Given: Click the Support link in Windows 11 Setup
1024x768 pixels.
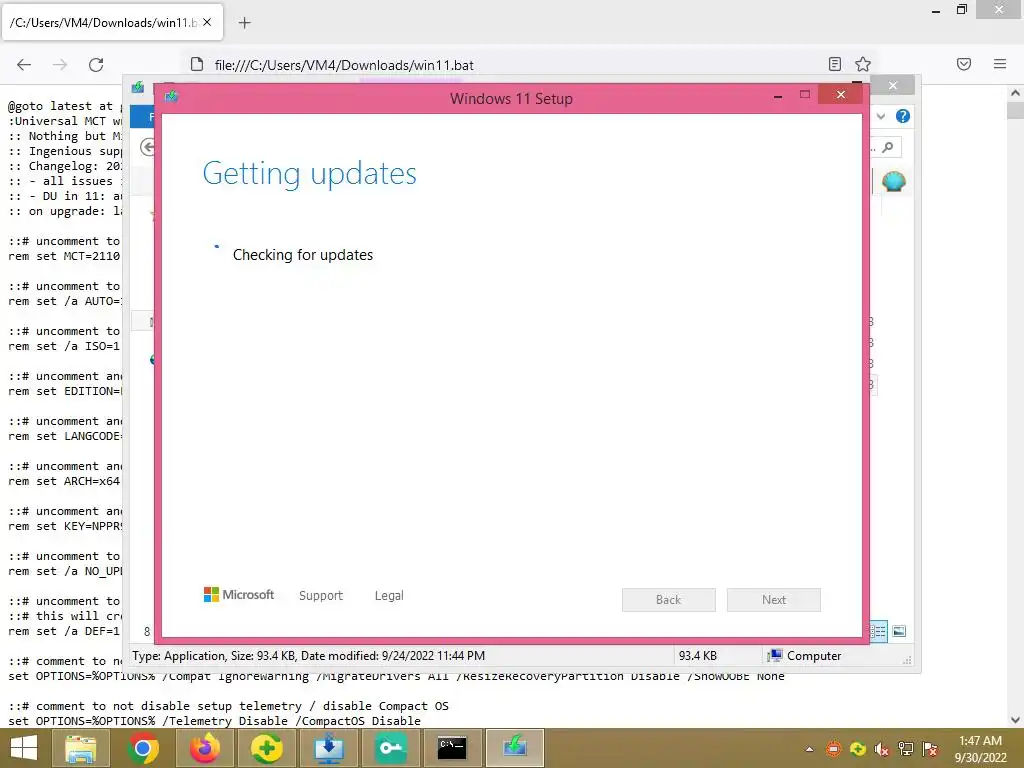Looking at the screenshot, I should [x=321, y=596].
